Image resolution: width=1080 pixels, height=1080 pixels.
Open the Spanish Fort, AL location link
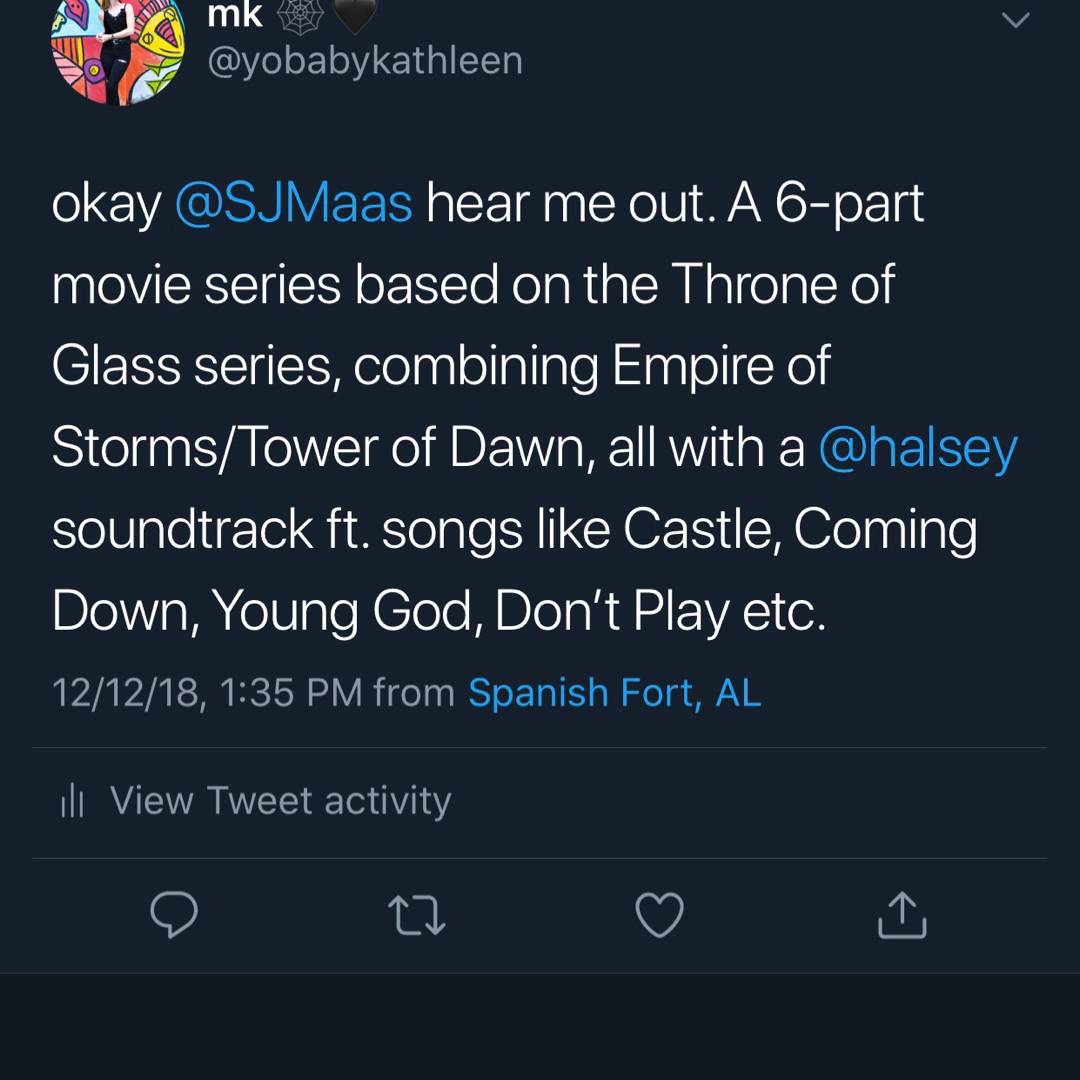614,693
